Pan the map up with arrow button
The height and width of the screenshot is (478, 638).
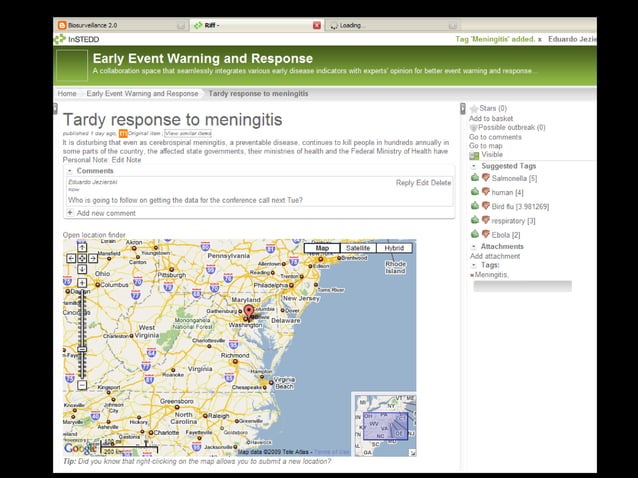[x=82, y=246]
